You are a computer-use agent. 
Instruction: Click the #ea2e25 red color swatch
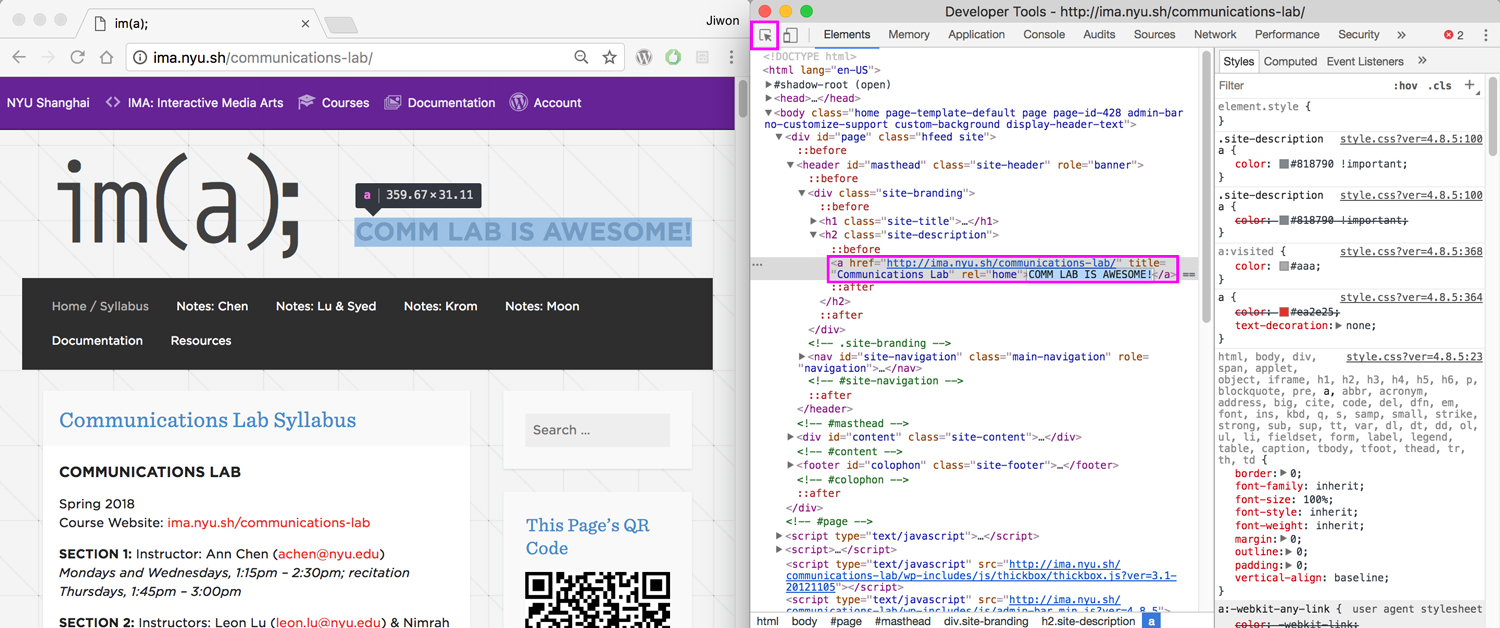click(1284, 312)
